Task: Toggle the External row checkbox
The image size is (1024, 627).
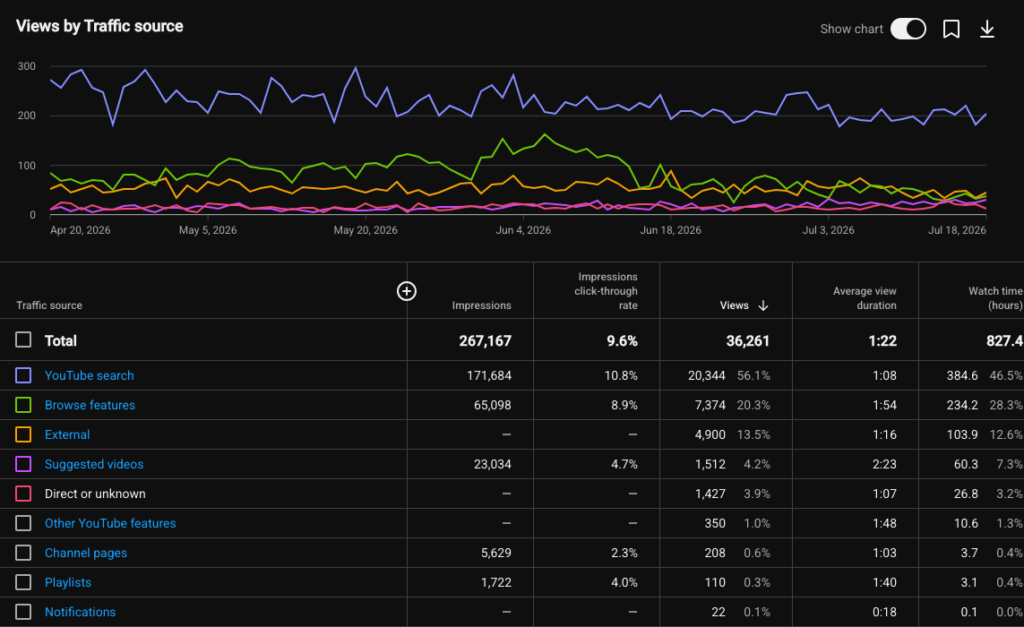Action: click(24, 434)
